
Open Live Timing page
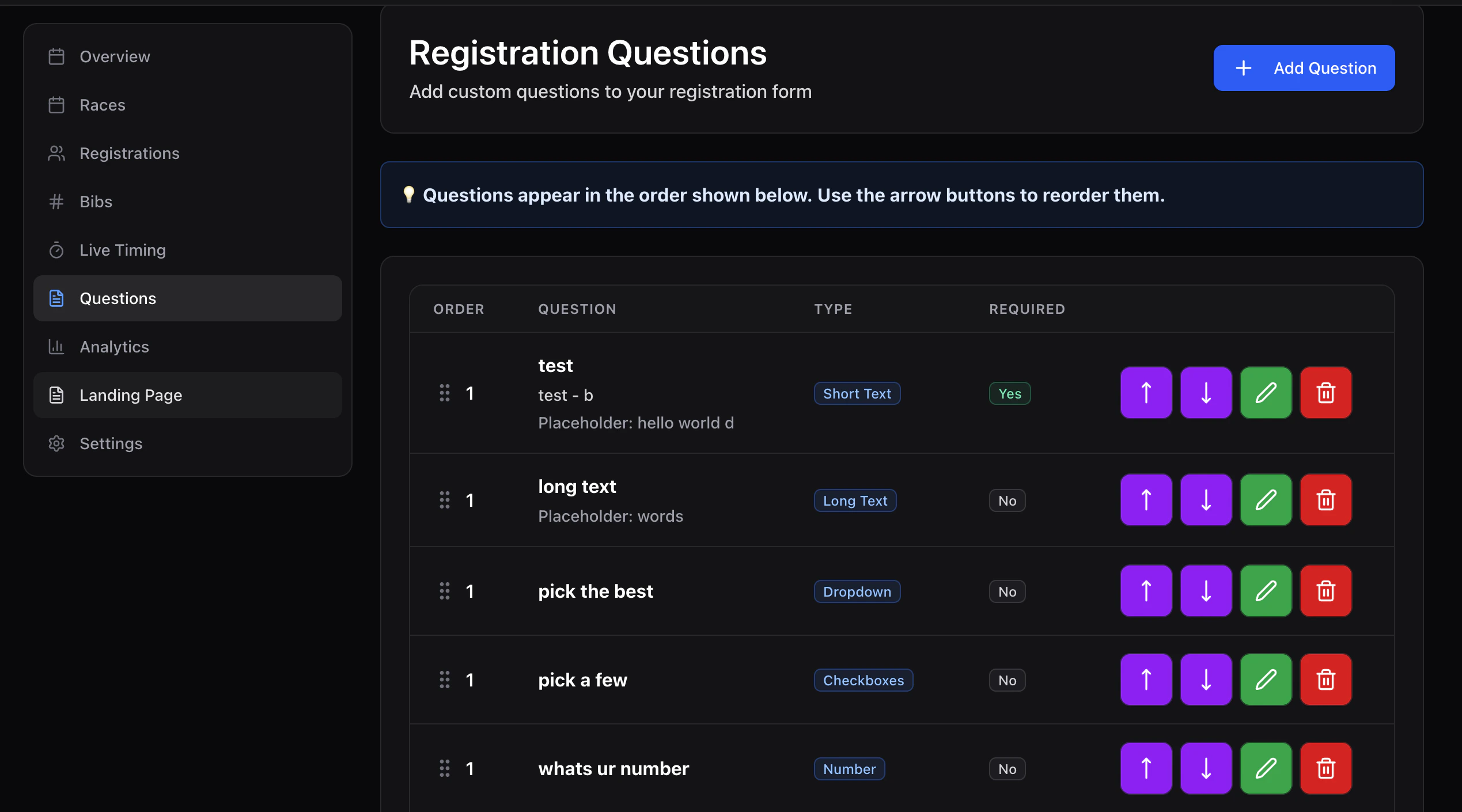pyautogui.click(x=188, y=250)
